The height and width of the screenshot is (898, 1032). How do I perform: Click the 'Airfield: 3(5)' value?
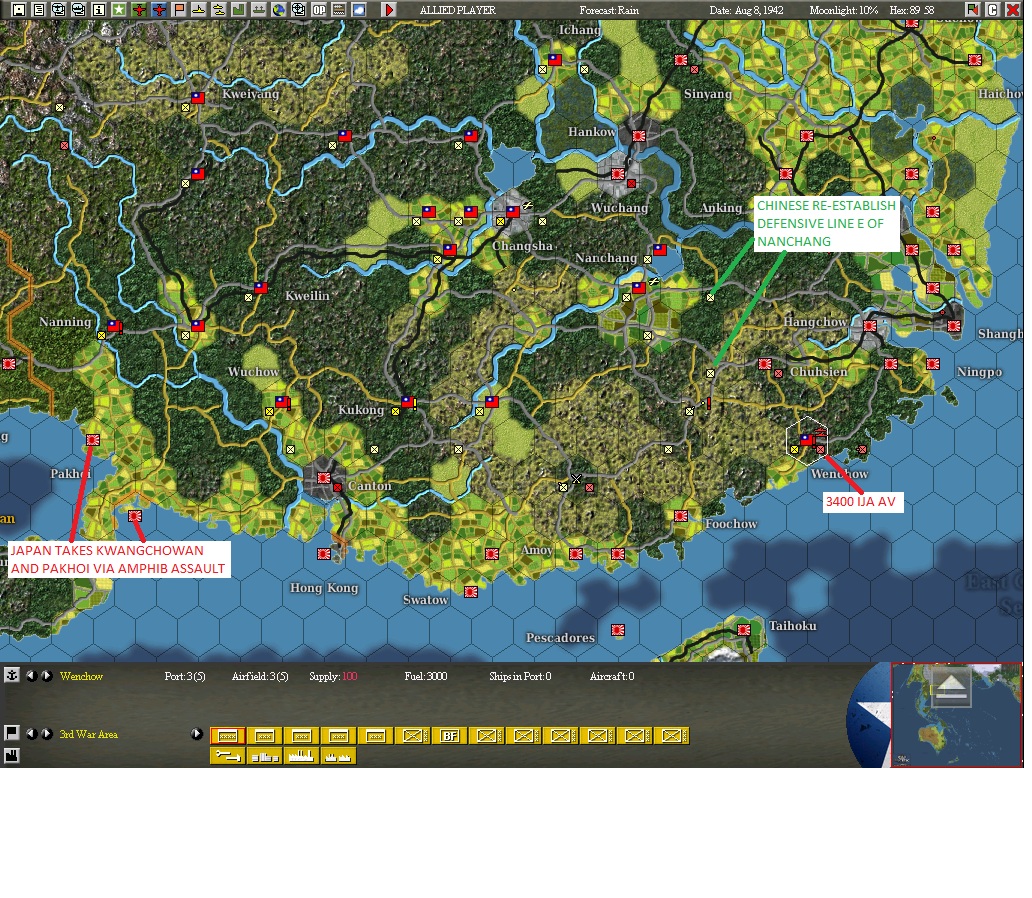tap(260, 676)
